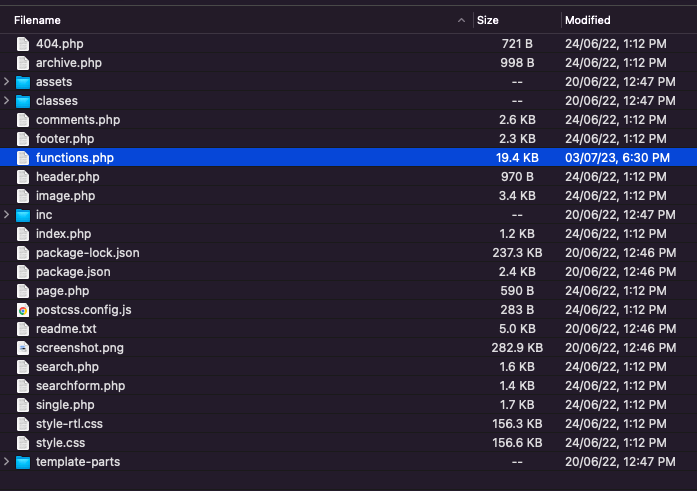The image size is (697, 491).
Task: Select the file named comments.php
Action: point(78,120)
